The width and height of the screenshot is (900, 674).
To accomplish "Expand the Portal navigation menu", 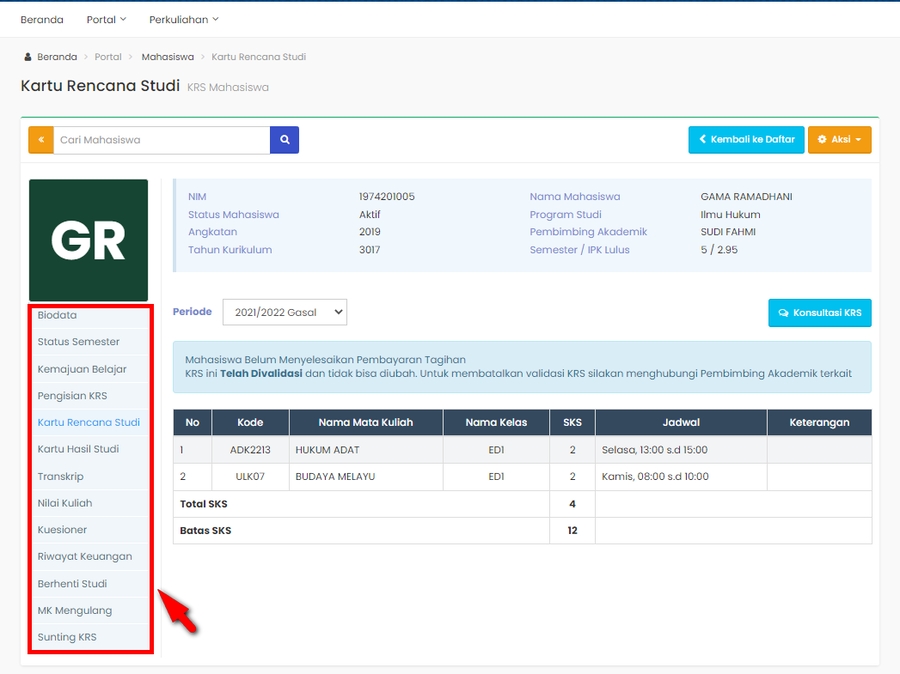I will click(106, 19).
